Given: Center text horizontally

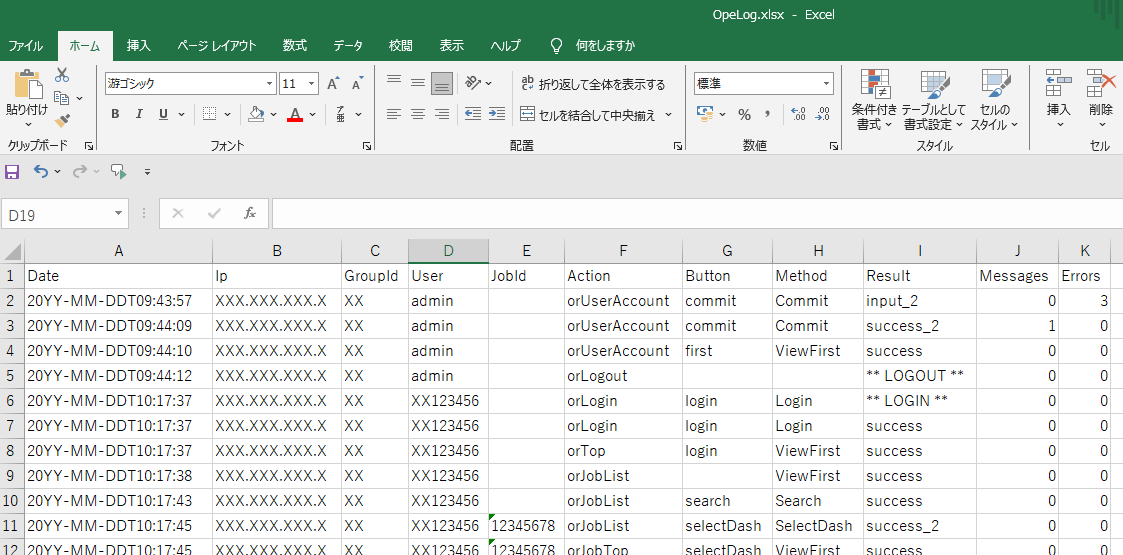Looking at the screenshot, I should pos(418,114).
